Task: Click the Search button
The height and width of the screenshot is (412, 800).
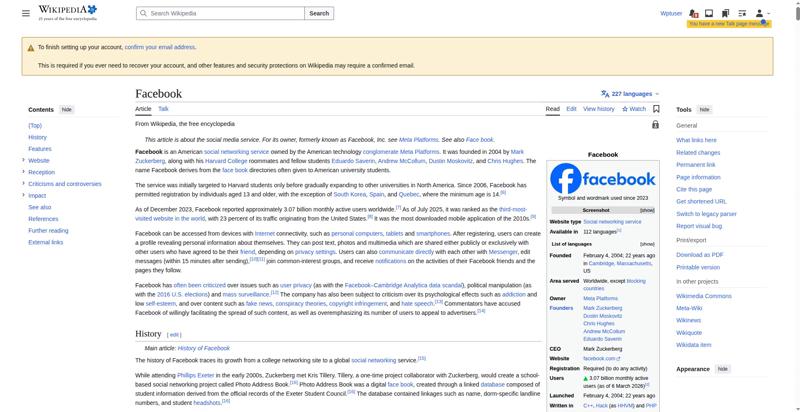Action: pos(319,13)
